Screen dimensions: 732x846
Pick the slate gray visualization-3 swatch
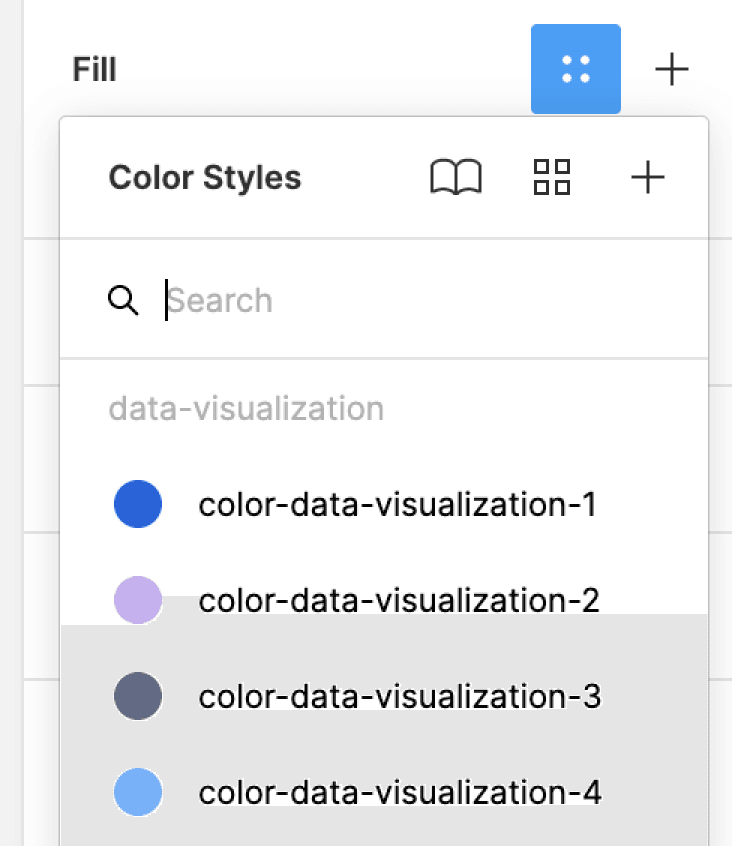point(138,696)
